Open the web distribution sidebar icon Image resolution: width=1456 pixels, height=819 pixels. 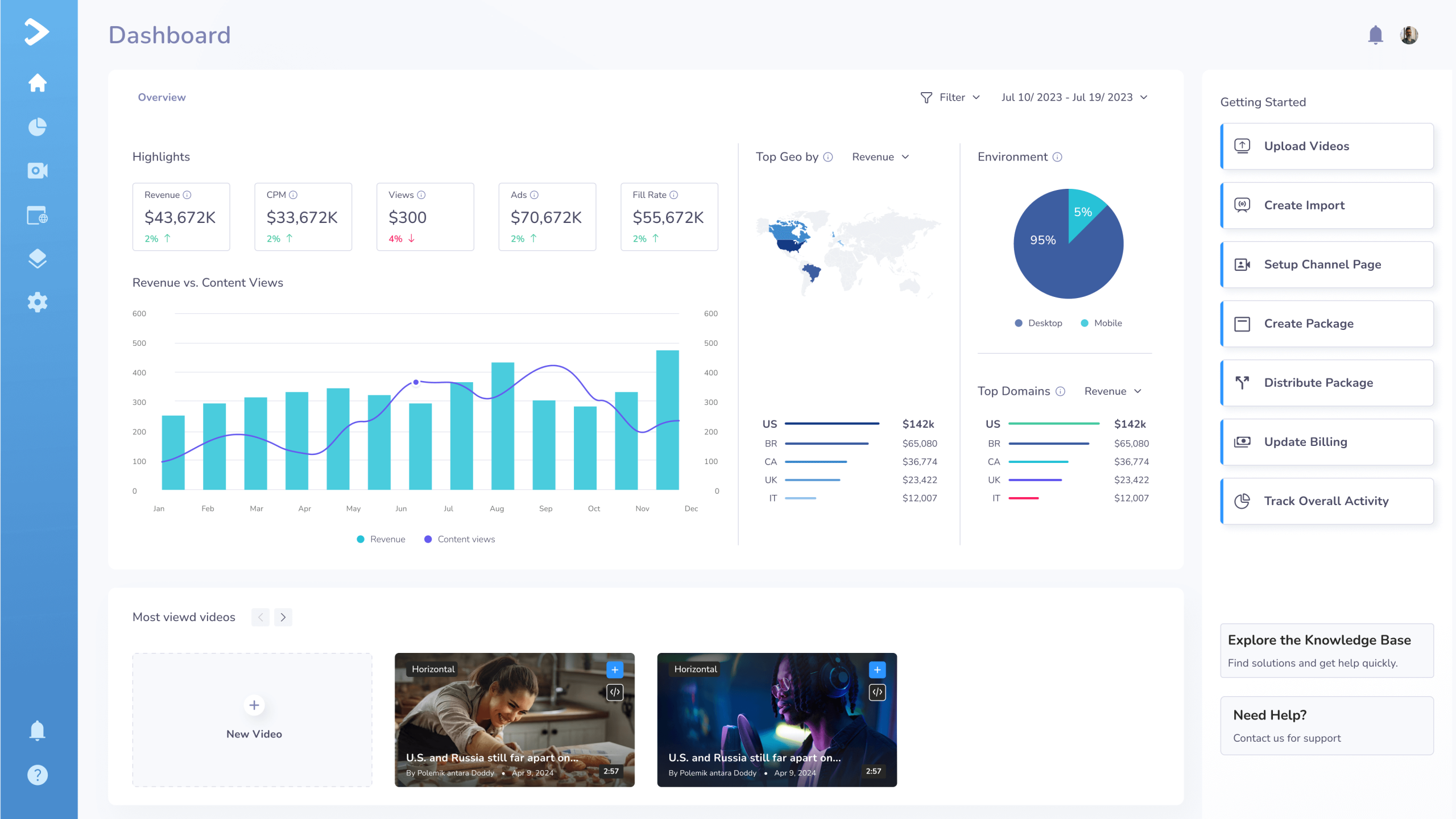37,215
